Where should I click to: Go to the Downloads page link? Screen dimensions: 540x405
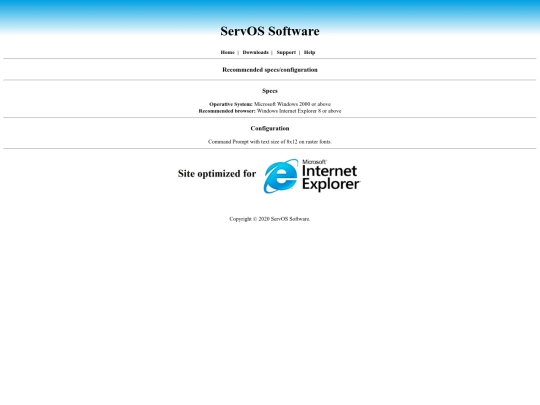[x=255, y=52]
